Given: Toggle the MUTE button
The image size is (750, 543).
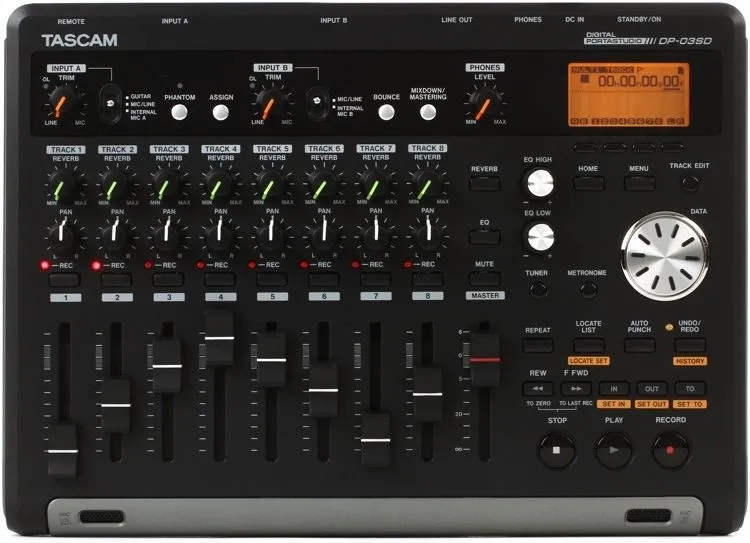Looking at the screenshot, I should (485, 279).
